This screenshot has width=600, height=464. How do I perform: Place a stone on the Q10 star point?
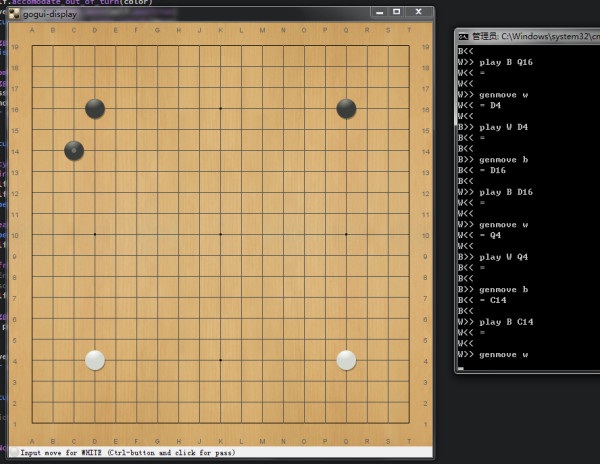pos(346,234)
